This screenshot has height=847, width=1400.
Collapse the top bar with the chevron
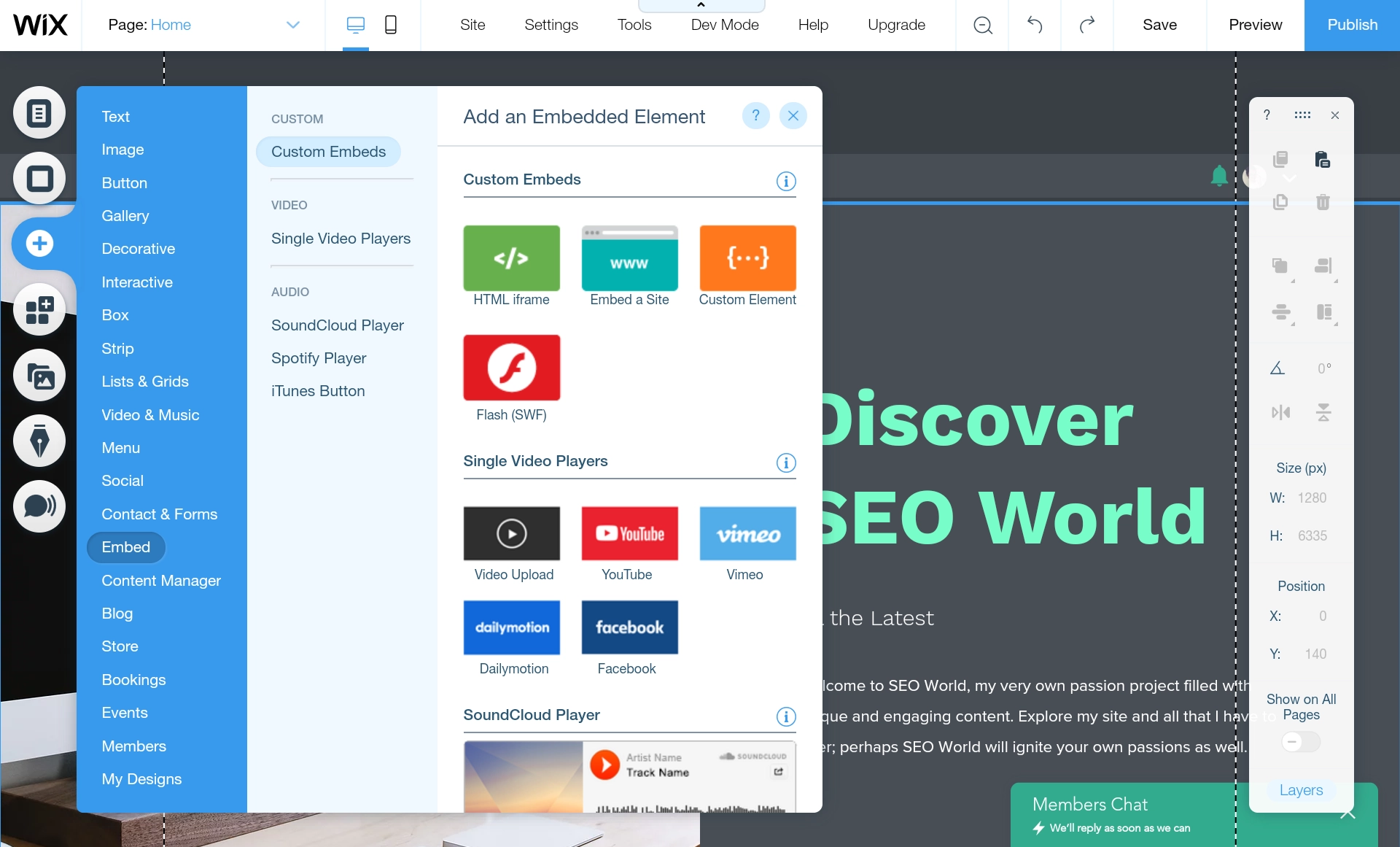coord(701,6)
